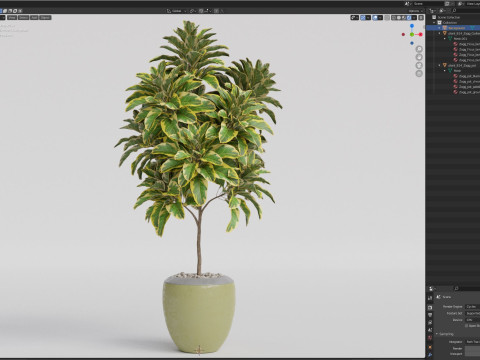
Task: Click the Scene name field in top bar
Action: pyautogui.click(x=428, y=4)
